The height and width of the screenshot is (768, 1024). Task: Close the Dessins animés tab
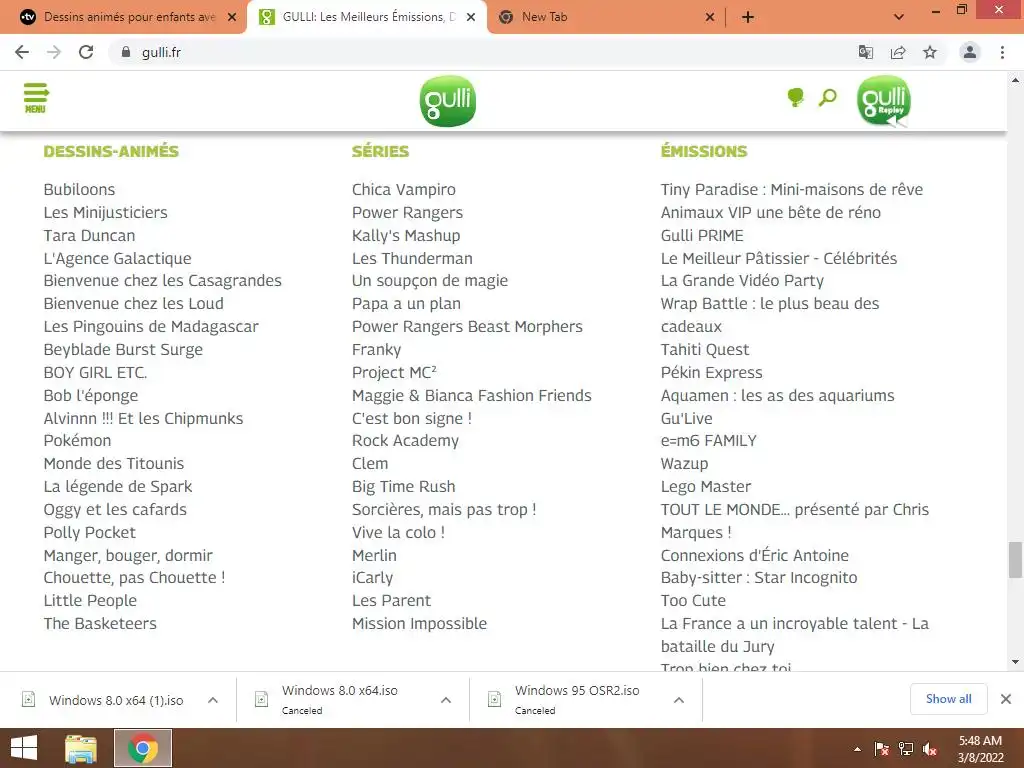tap(232, 17)
